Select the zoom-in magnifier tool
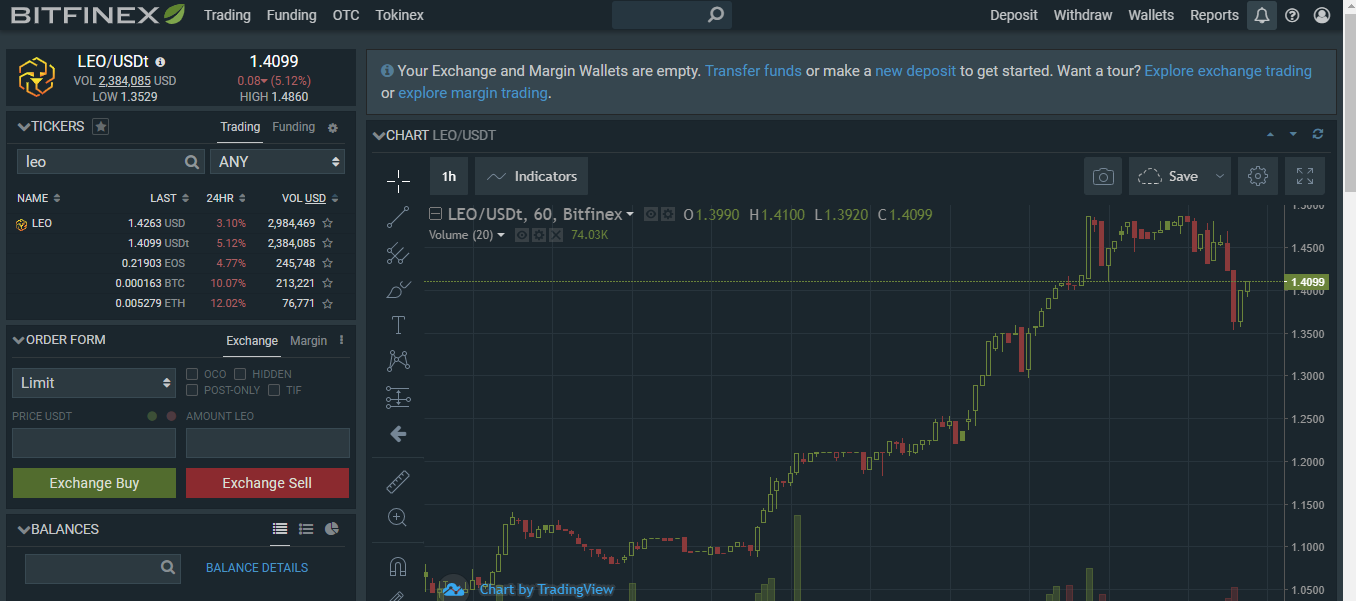1356x601 pixels. click(397, 517)
